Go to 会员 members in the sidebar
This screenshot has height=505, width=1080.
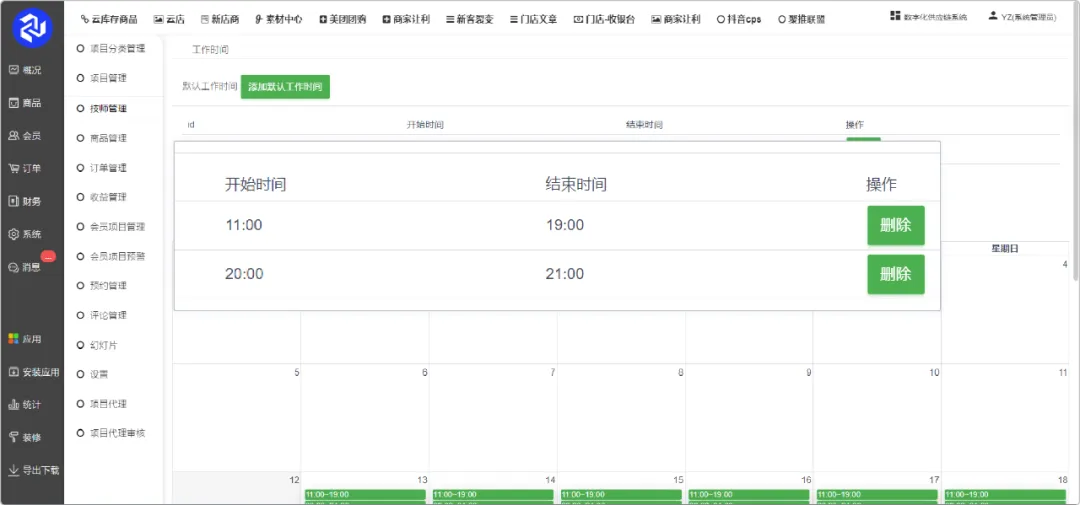click(x=26, y=136)
